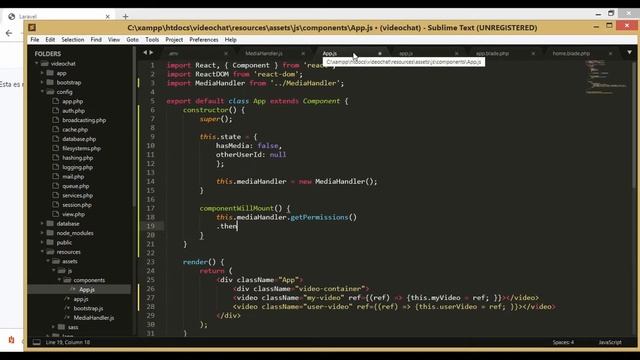
Task: Switch to the .env tab
Action: pyautogui.click(x=173, y=53)
